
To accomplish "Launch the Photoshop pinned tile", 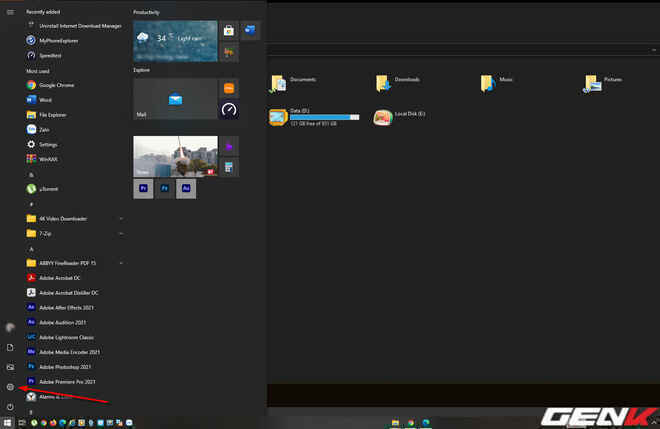I will (165, 188).
